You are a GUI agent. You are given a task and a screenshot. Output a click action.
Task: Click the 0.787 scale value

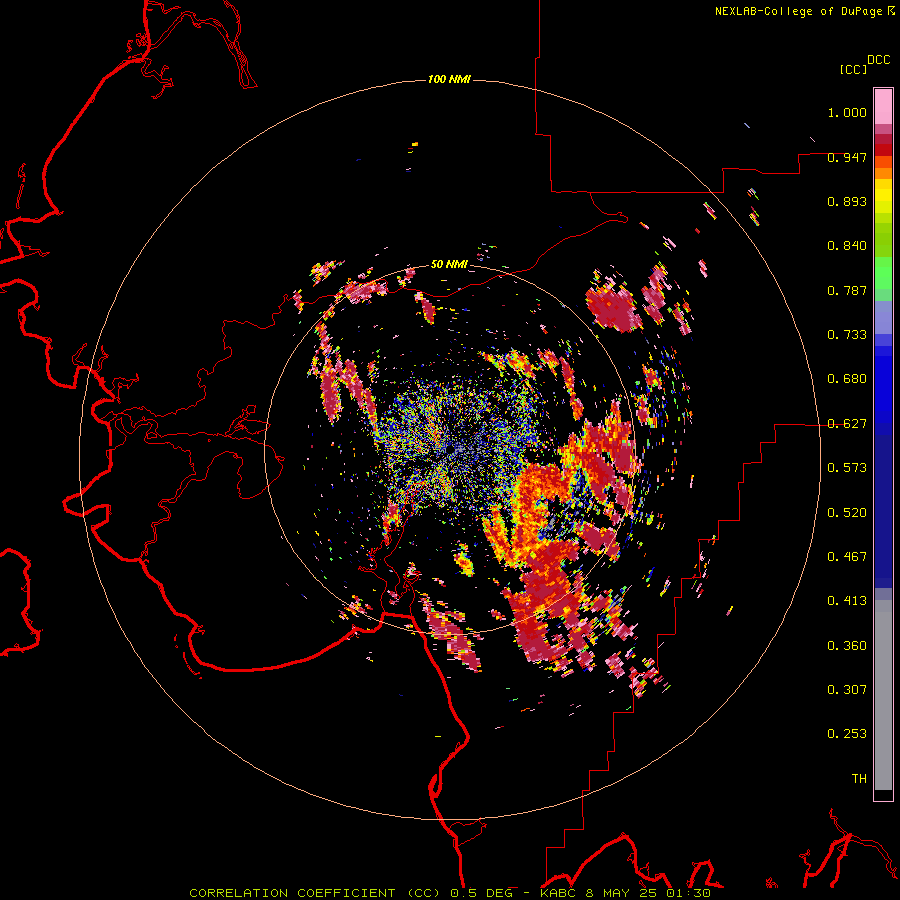pos(847,290)
